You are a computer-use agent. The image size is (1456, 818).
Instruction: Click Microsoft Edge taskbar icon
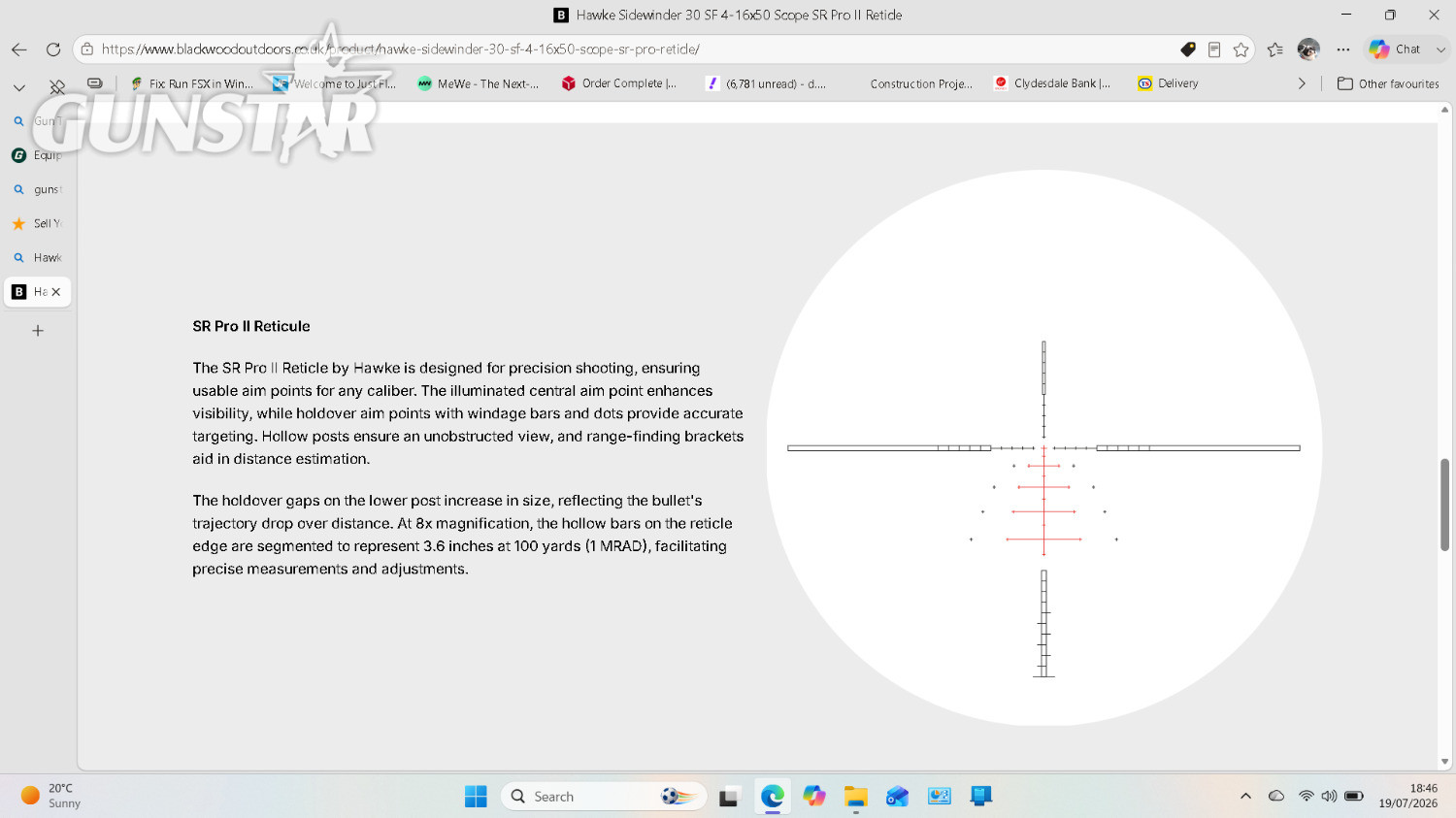coord(773,797)
